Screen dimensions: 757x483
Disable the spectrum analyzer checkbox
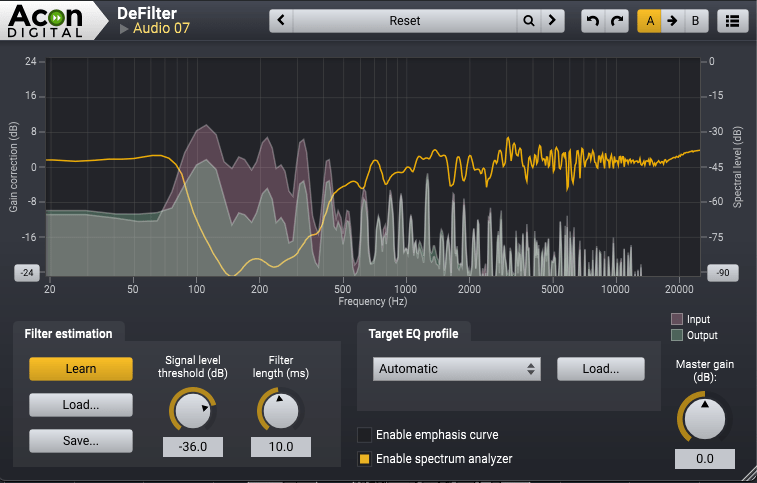(x=365, y=459)
